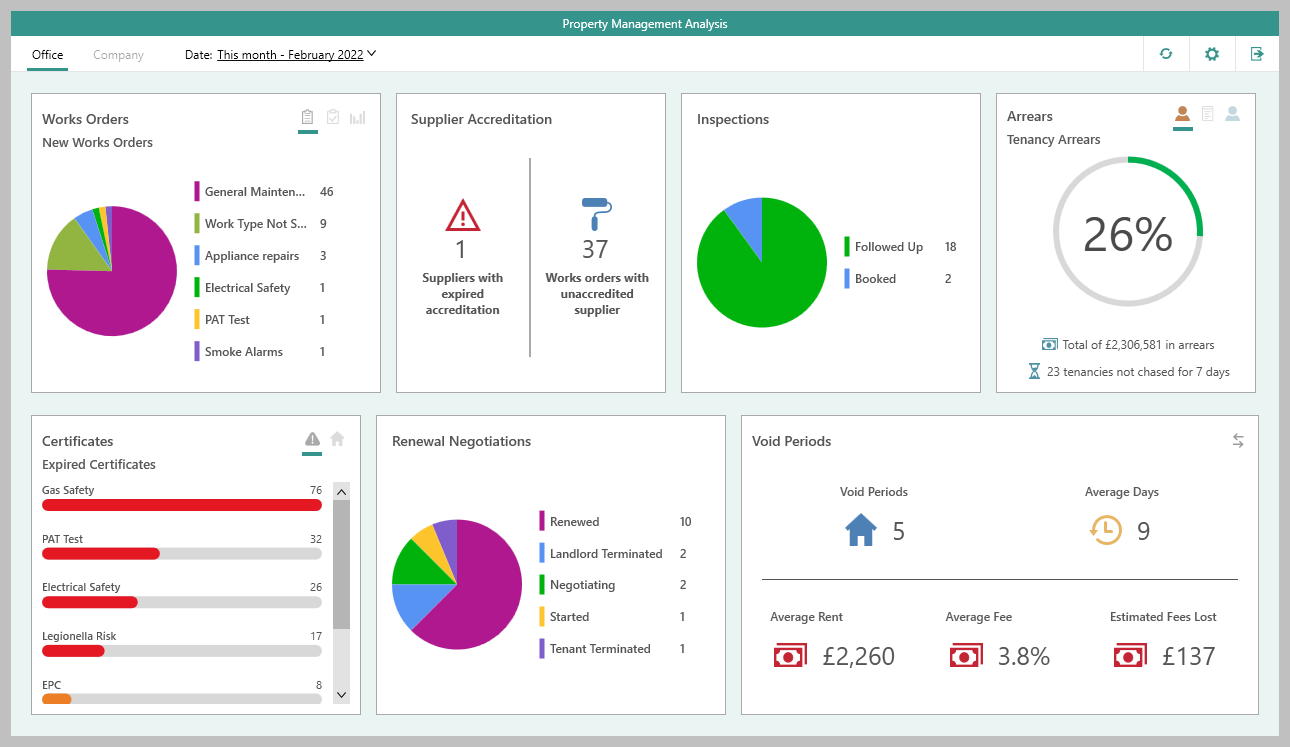Switch to the document icon in Arrears
The image size is (1290, 747).
[1208, 114]
